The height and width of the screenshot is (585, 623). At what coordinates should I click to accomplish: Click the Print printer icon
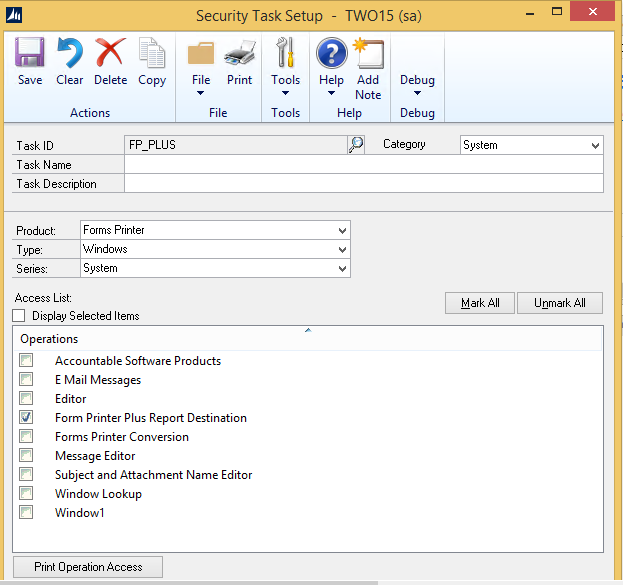click(240, 52)
